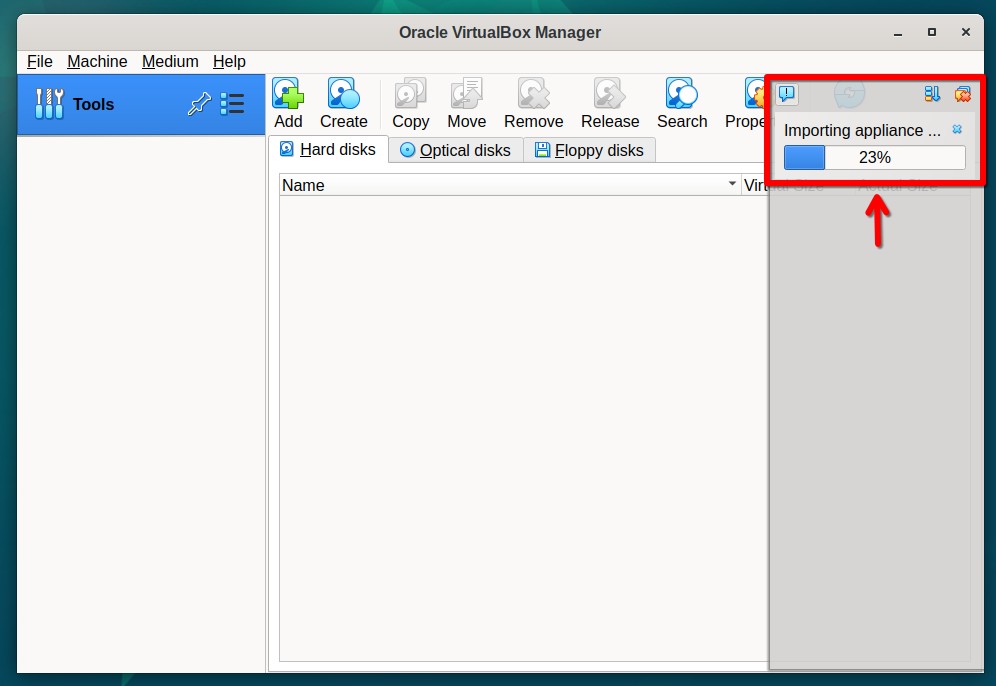Image resolution: width=996 pixels, height=686 pixels.
Task: Click the notification speech-bubble icon
Action: [787, 95]
